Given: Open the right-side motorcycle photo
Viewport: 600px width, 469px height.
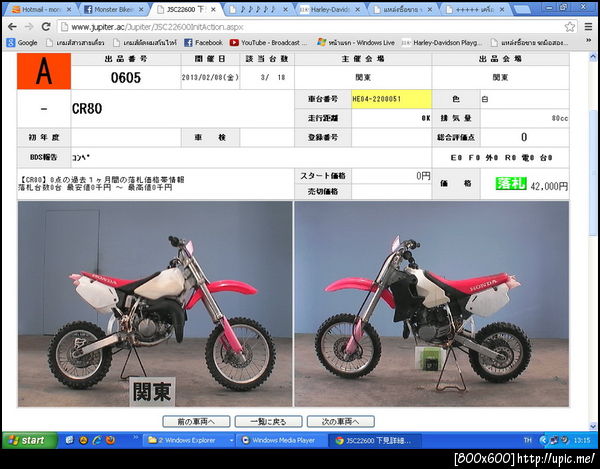Looking at the screenshot, I should point(432,304).
